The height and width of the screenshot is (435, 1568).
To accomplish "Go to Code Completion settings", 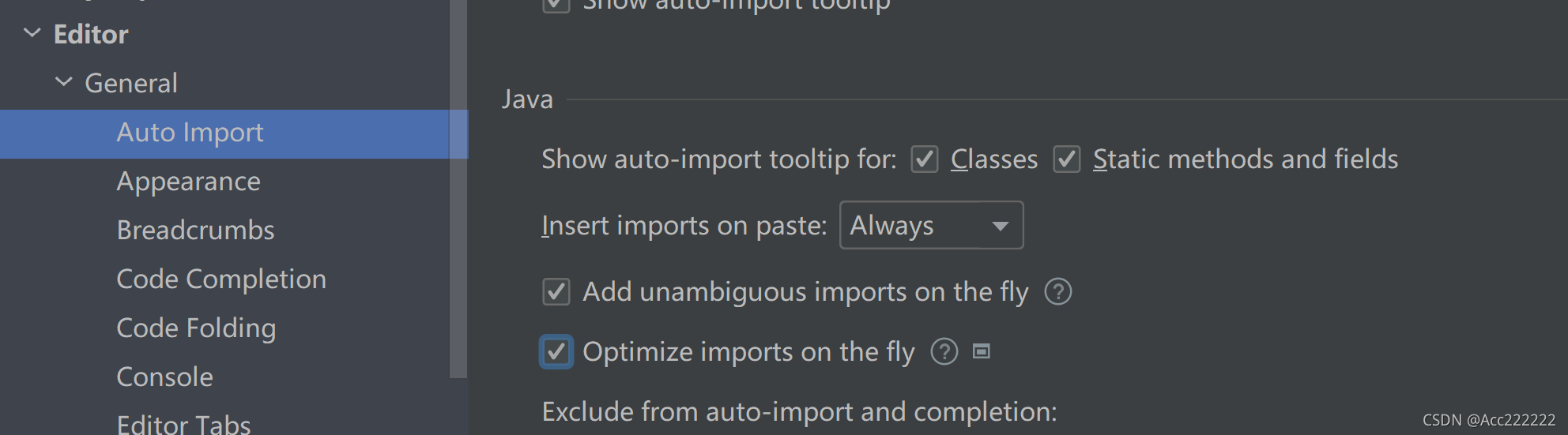I will (221, 279).
